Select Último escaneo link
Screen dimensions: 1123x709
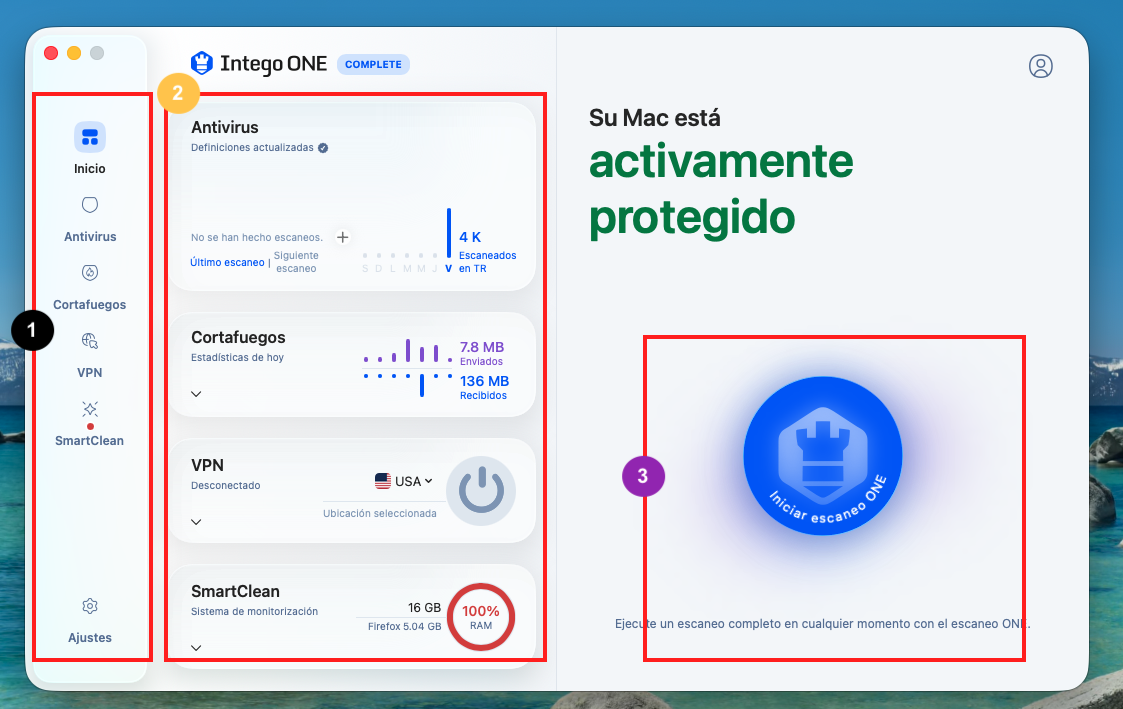click(x=227, y=263)
